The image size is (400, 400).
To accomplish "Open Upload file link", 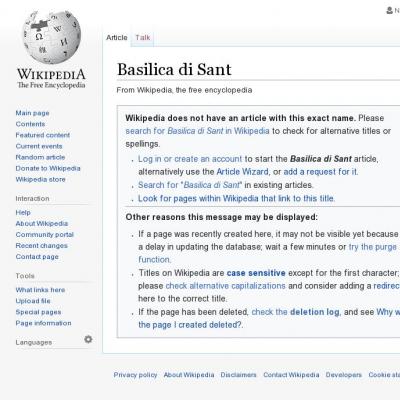I will pyautogui.click(x=33, y=301).
